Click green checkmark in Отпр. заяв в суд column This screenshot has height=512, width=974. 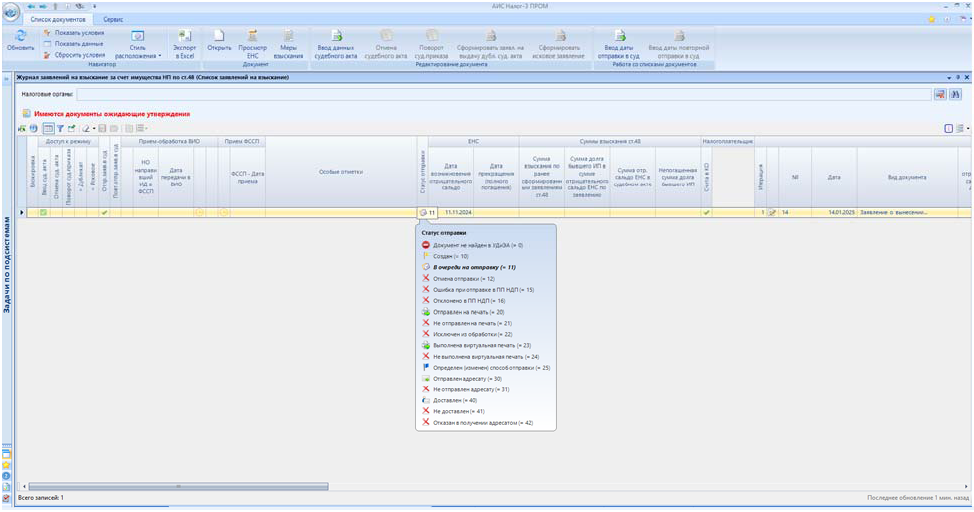click(104, 212)
